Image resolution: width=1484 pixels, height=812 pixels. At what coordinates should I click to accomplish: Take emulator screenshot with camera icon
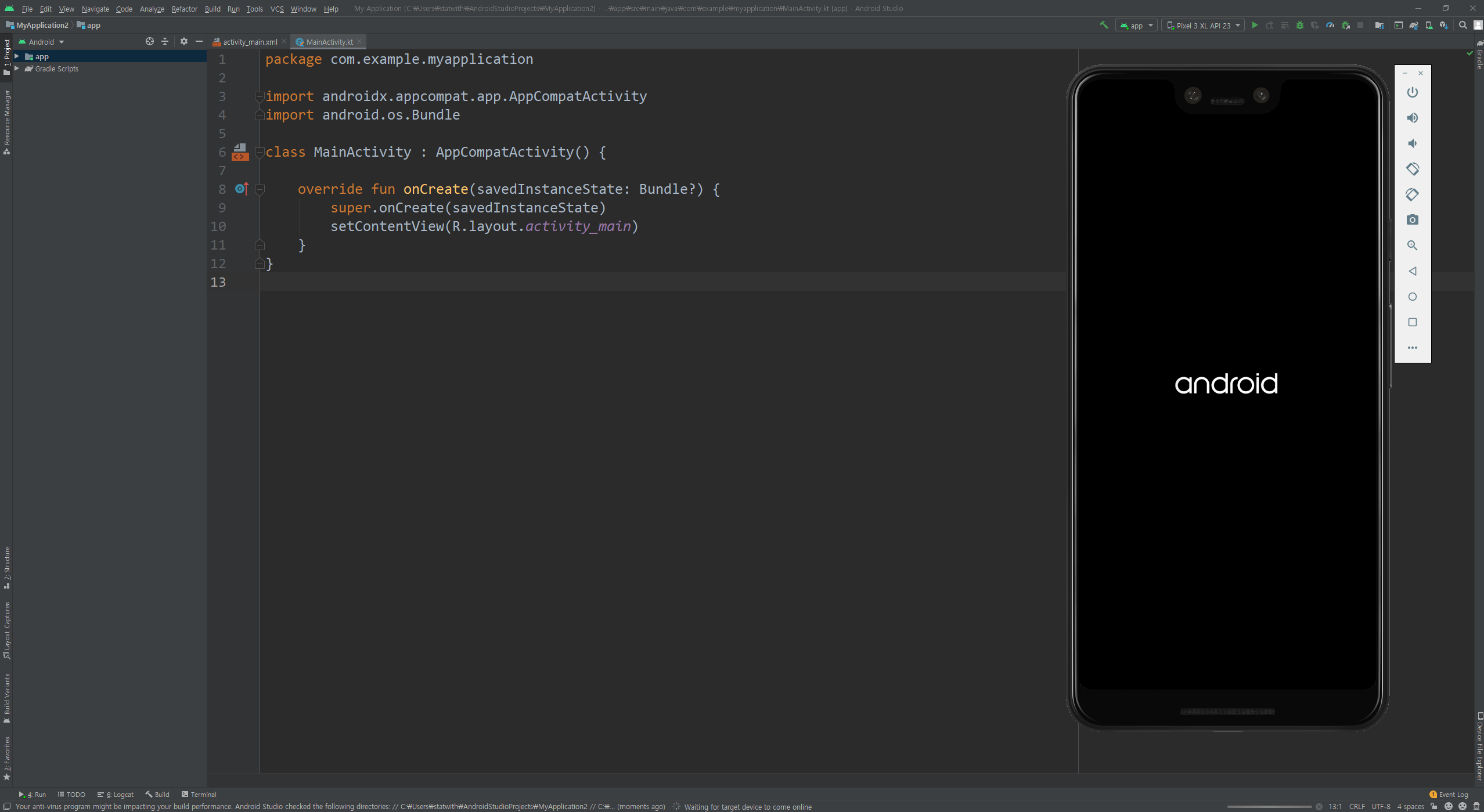coord(1413,220)
